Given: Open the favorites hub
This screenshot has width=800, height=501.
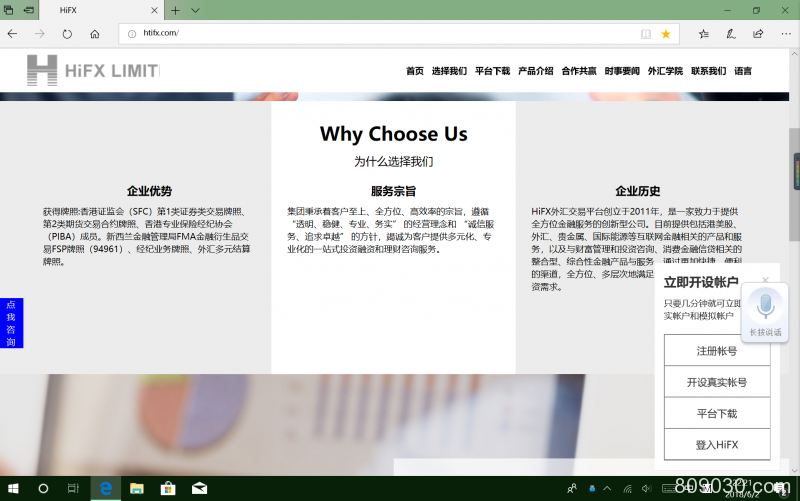Looking at the screenshot, I should tap(704, 34).
